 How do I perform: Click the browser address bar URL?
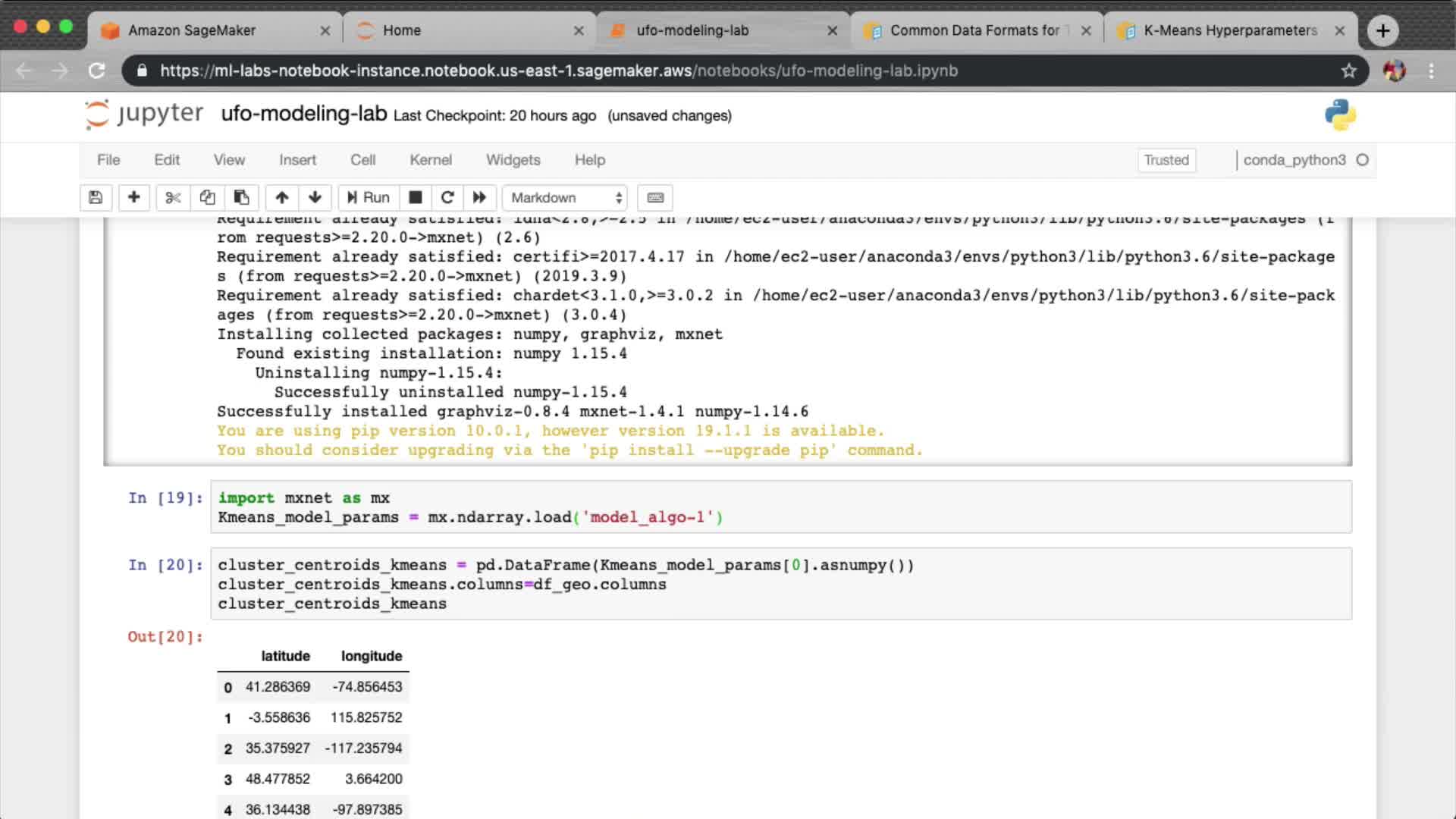click(558, 71)
